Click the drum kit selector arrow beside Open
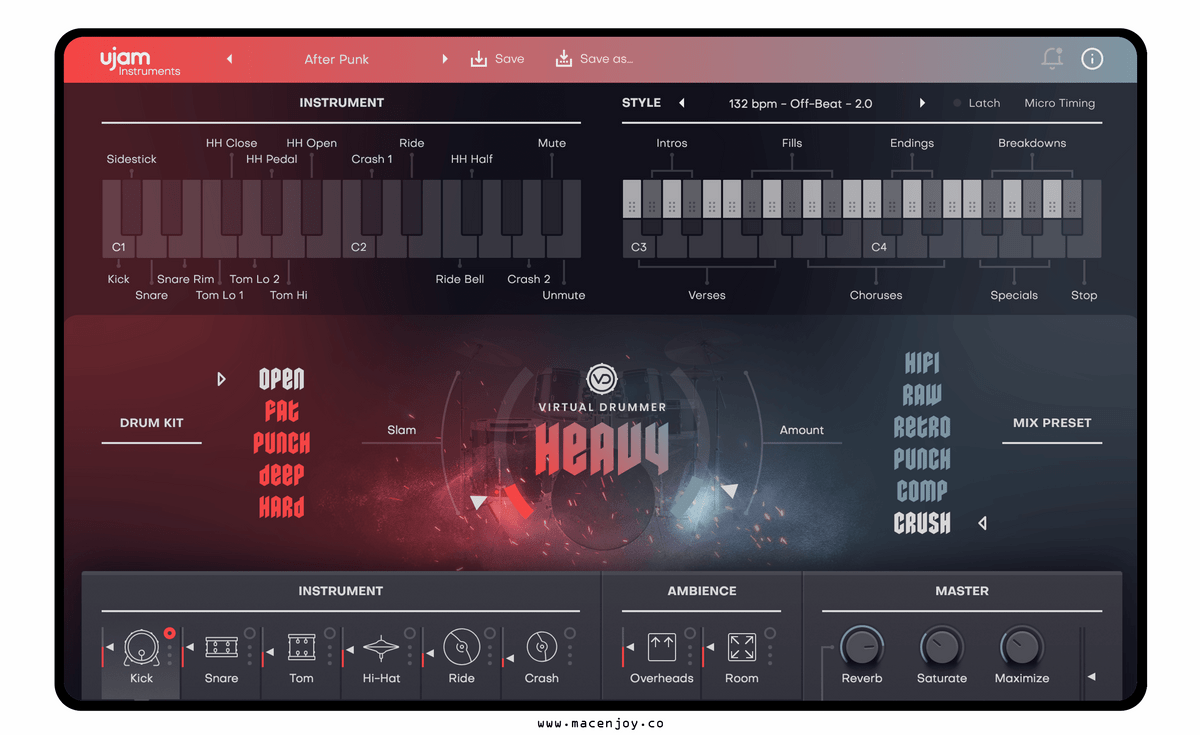This screenshot has width=1200, height=735. 222,379
